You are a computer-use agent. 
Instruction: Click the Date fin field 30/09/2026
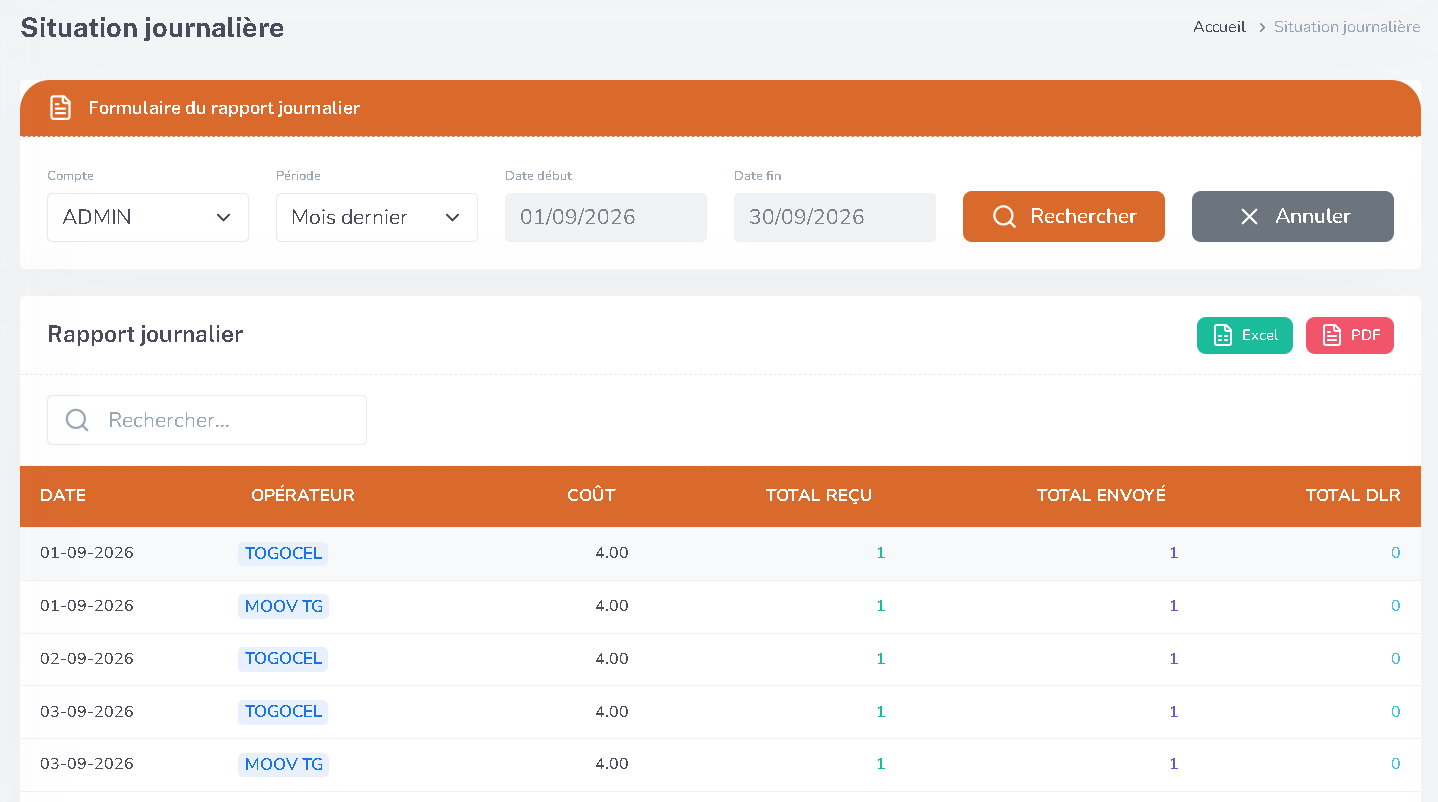(x=835, y=217)
